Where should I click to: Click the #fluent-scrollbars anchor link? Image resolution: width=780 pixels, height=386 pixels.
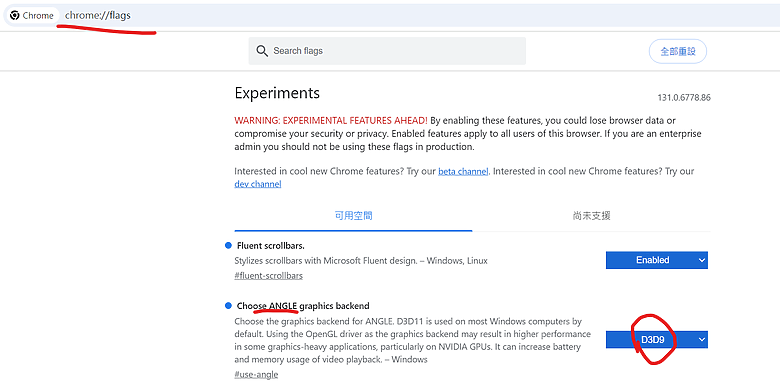[268, 276]
